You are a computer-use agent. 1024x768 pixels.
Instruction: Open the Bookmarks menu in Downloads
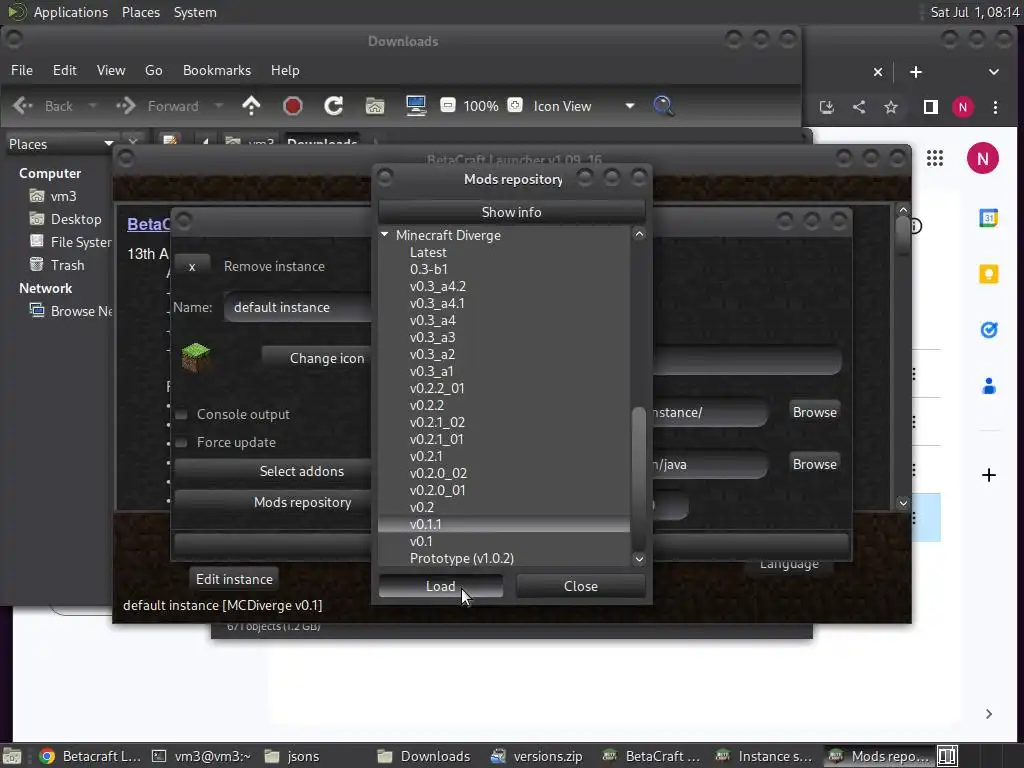click(217, 70)
